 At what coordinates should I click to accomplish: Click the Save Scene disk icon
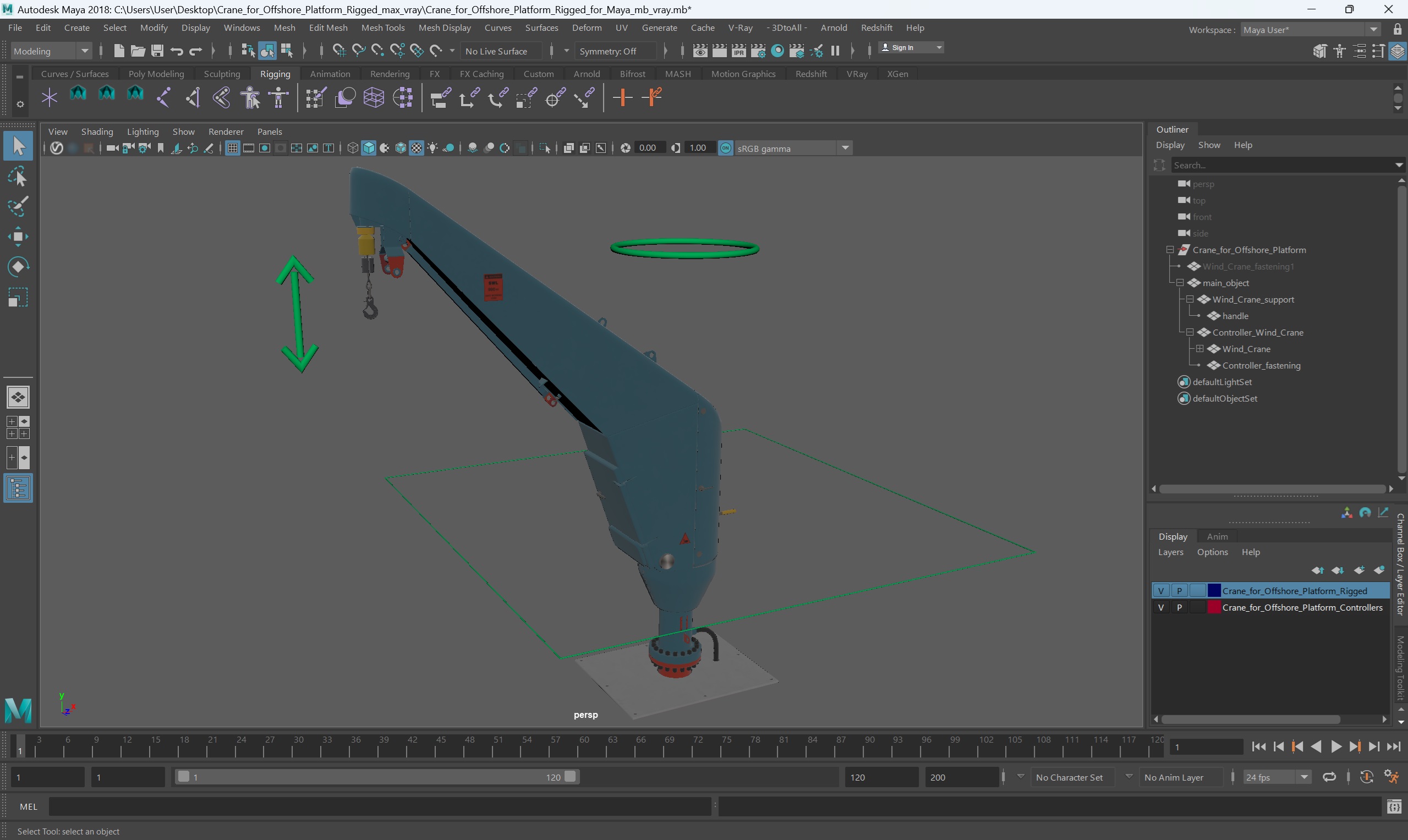coord(157,51)
